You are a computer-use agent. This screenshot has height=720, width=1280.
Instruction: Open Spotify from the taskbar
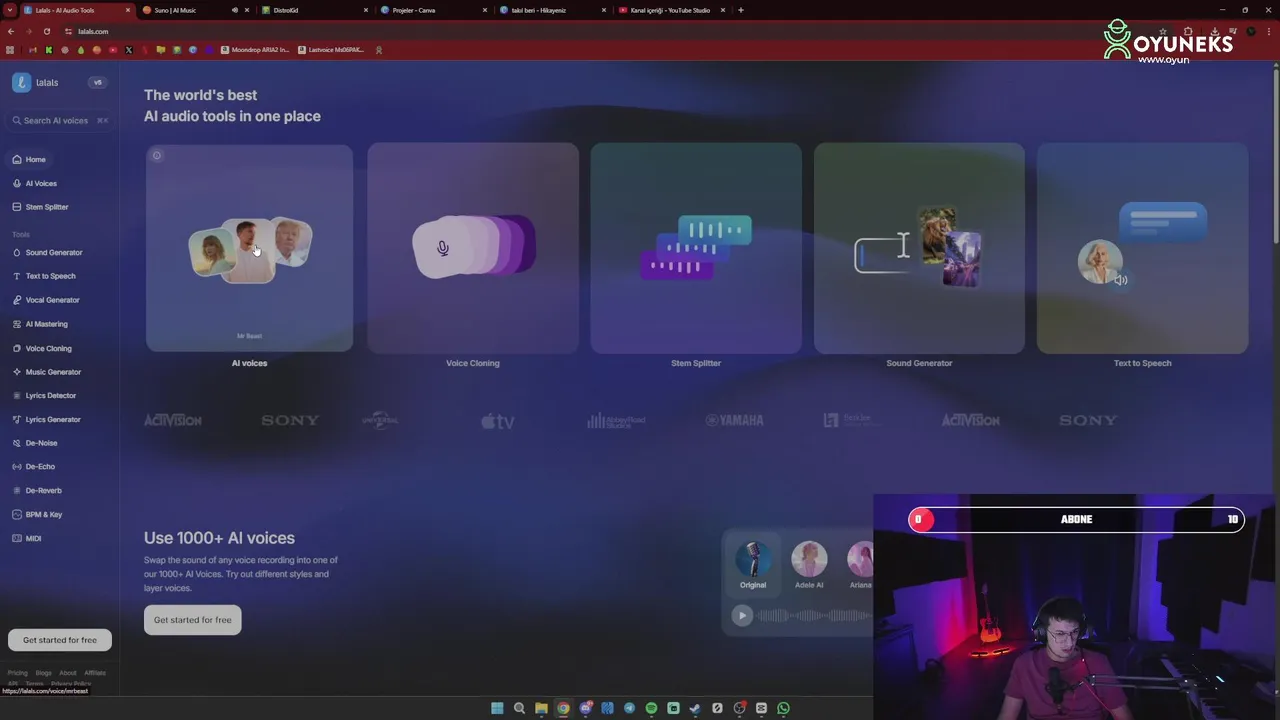[651, 708]
